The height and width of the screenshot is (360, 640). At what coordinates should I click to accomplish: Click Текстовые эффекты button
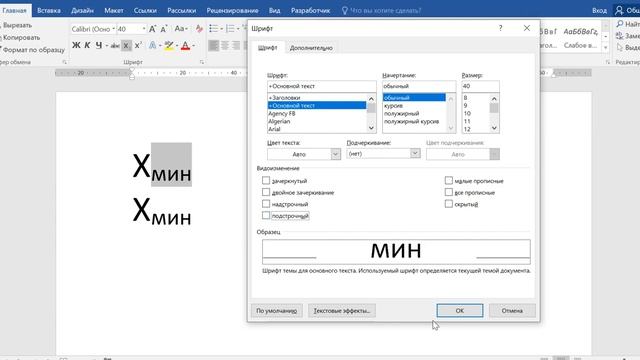tap(342, 311)
